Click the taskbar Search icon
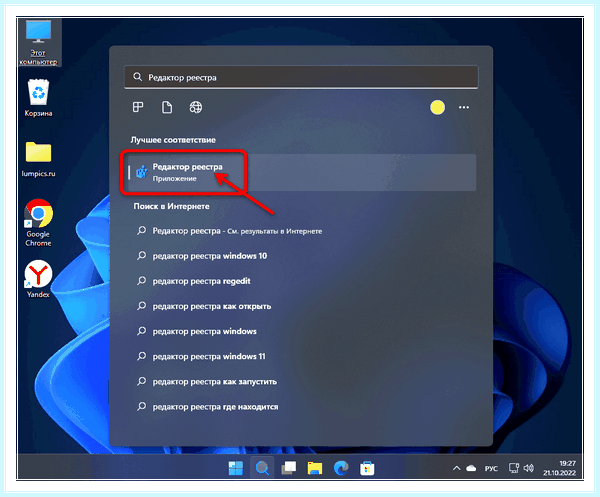The height and width of the screenshot is (497, 600). coord(262,468)
